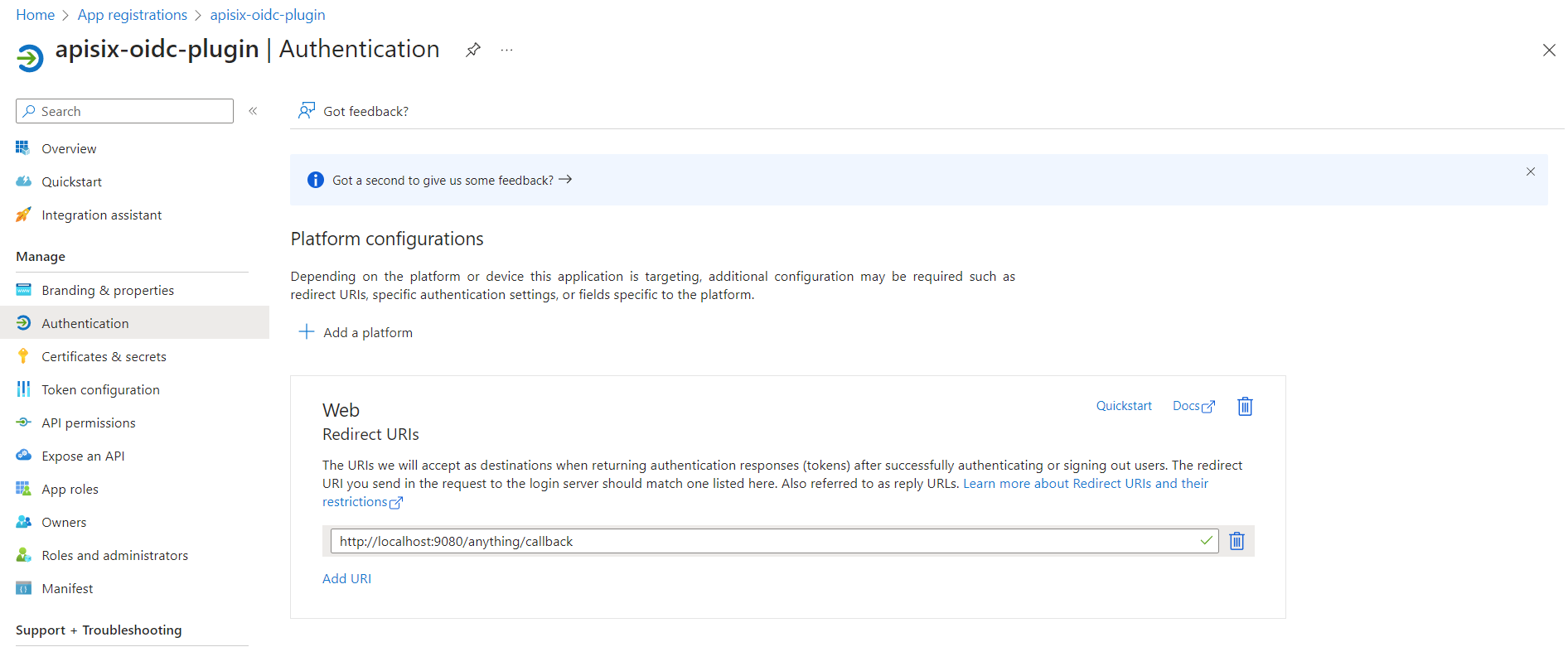The image size is (1568, 647).
Task: Click the App roles icon
Action: 23,489
